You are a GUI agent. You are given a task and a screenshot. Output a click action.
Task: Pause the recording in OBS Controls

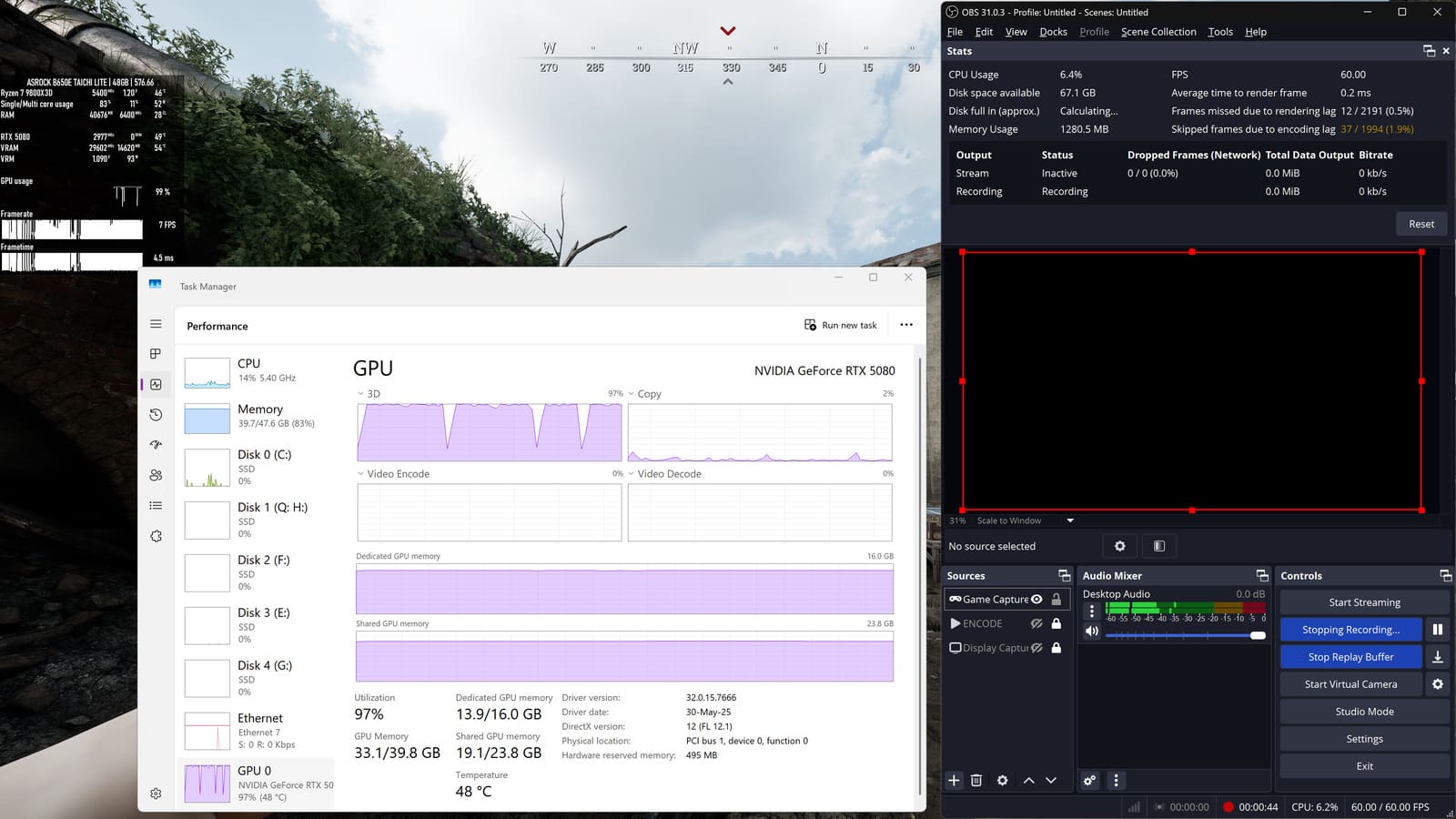(1438, 630)
